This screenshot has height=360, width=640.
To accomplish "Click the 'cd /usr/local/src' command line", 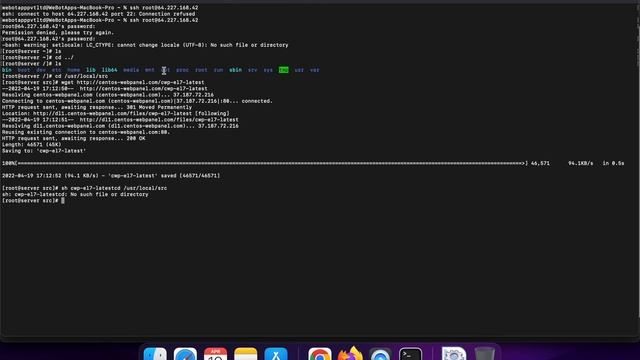I will point(55,76).
